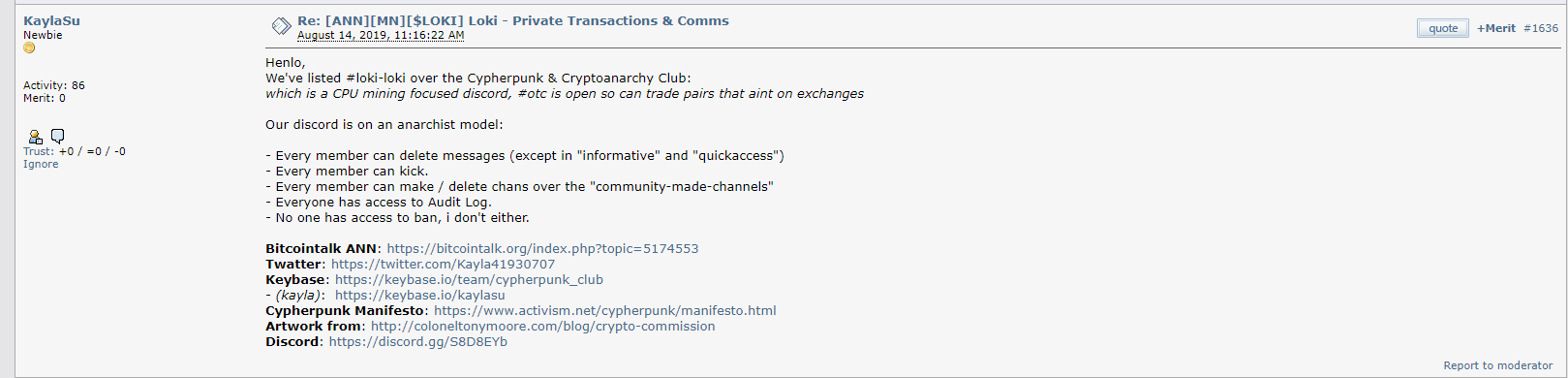This screenshot has width=1568, height=378.
Task: Give +Merit to this post
Action: [1496, 28]
